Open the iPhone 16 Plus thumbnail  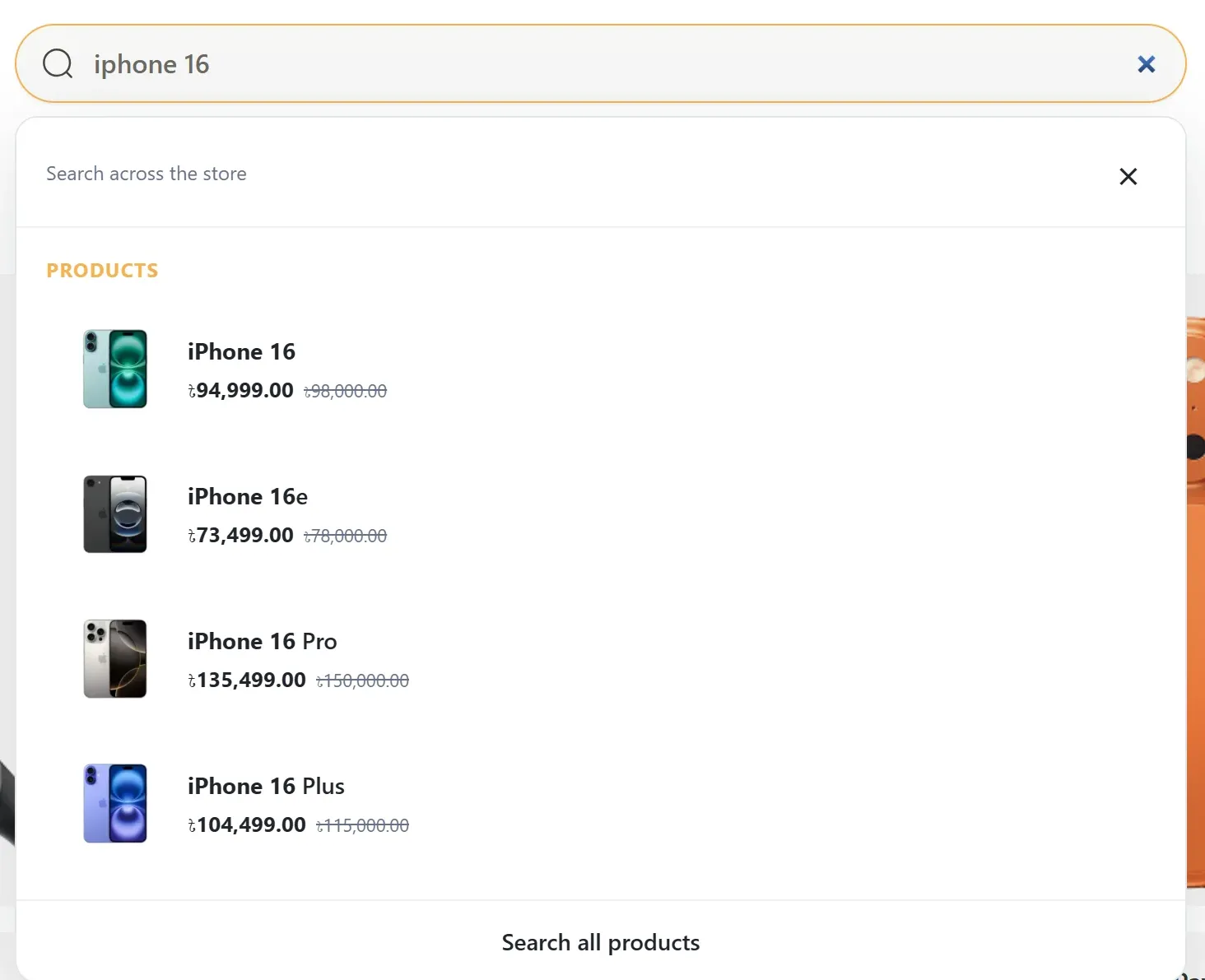(x=115, y=803)
